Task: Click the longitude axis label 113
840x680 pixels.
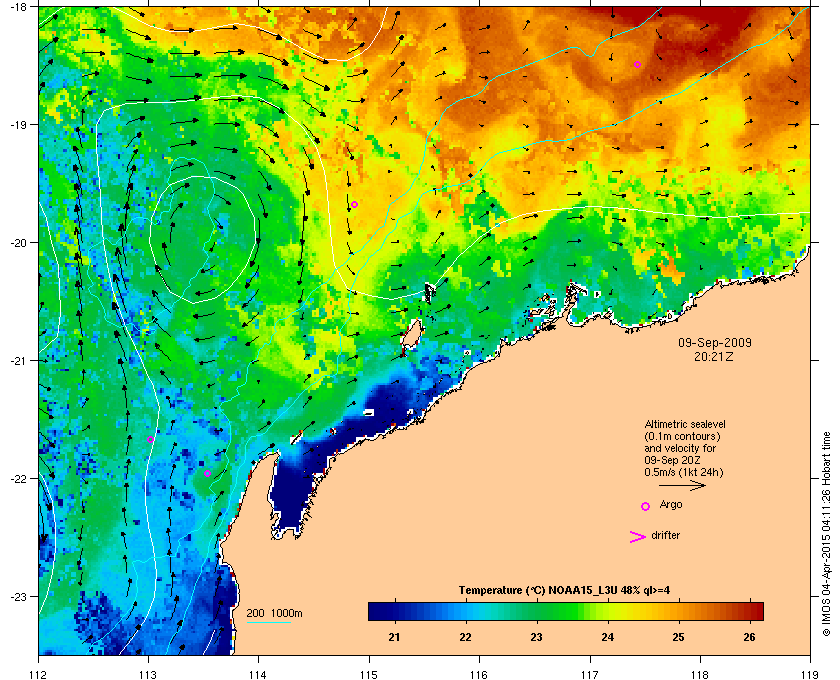Action: pyautogui.click(x=148, y=674)
